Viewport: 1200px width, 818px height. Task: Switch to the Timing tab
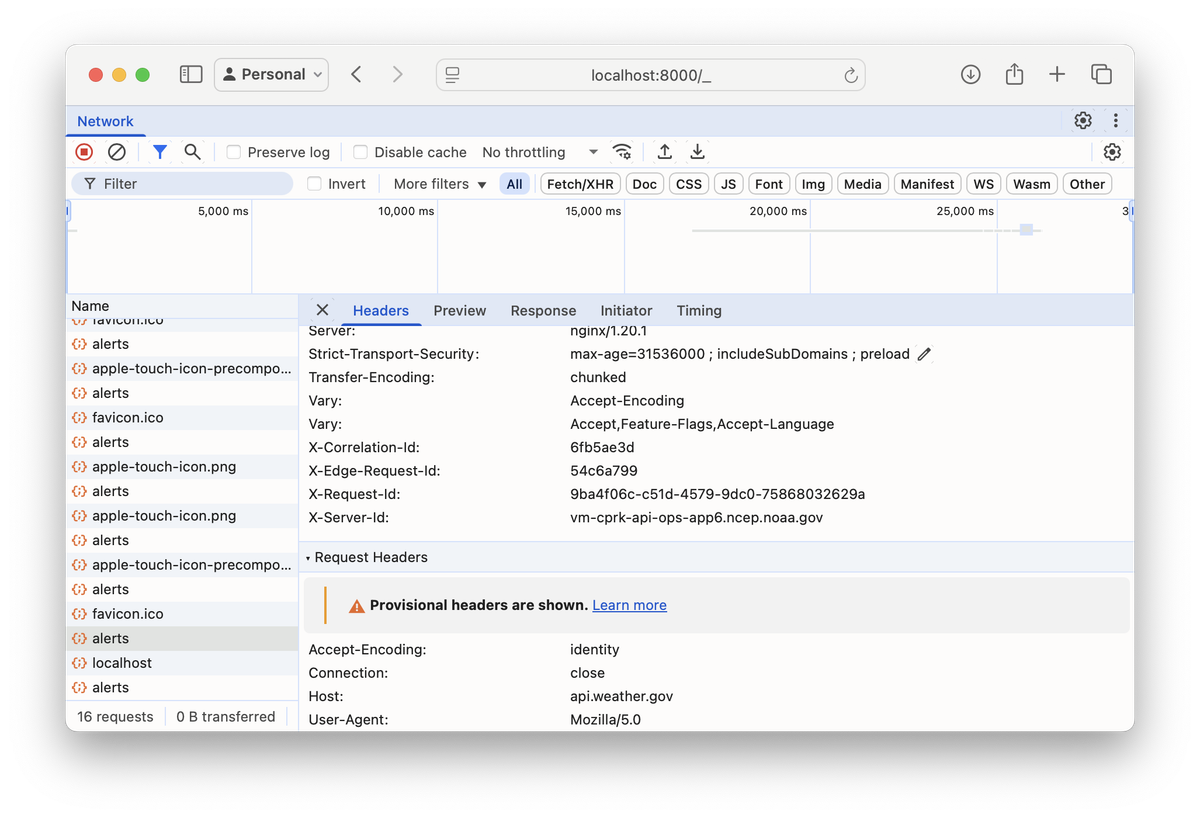[698, 311]
